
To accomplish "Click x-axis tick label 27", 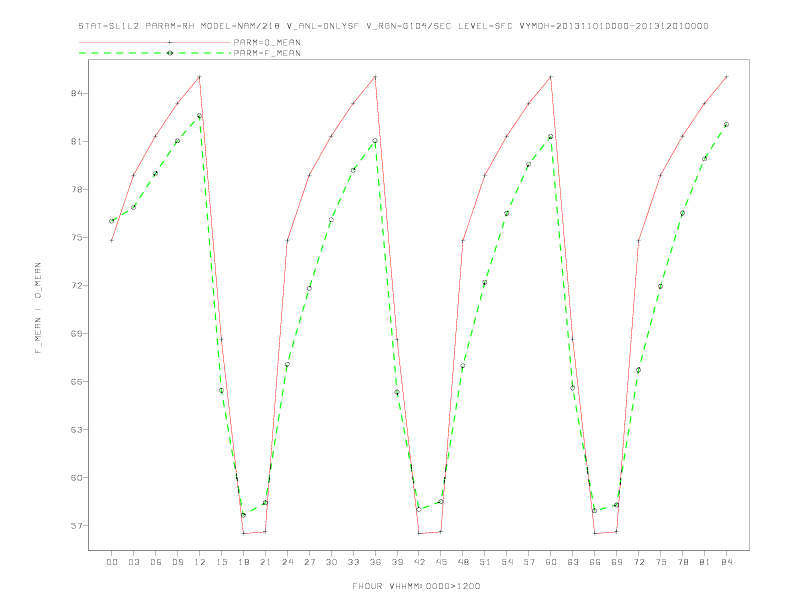I will click(309, 562).
